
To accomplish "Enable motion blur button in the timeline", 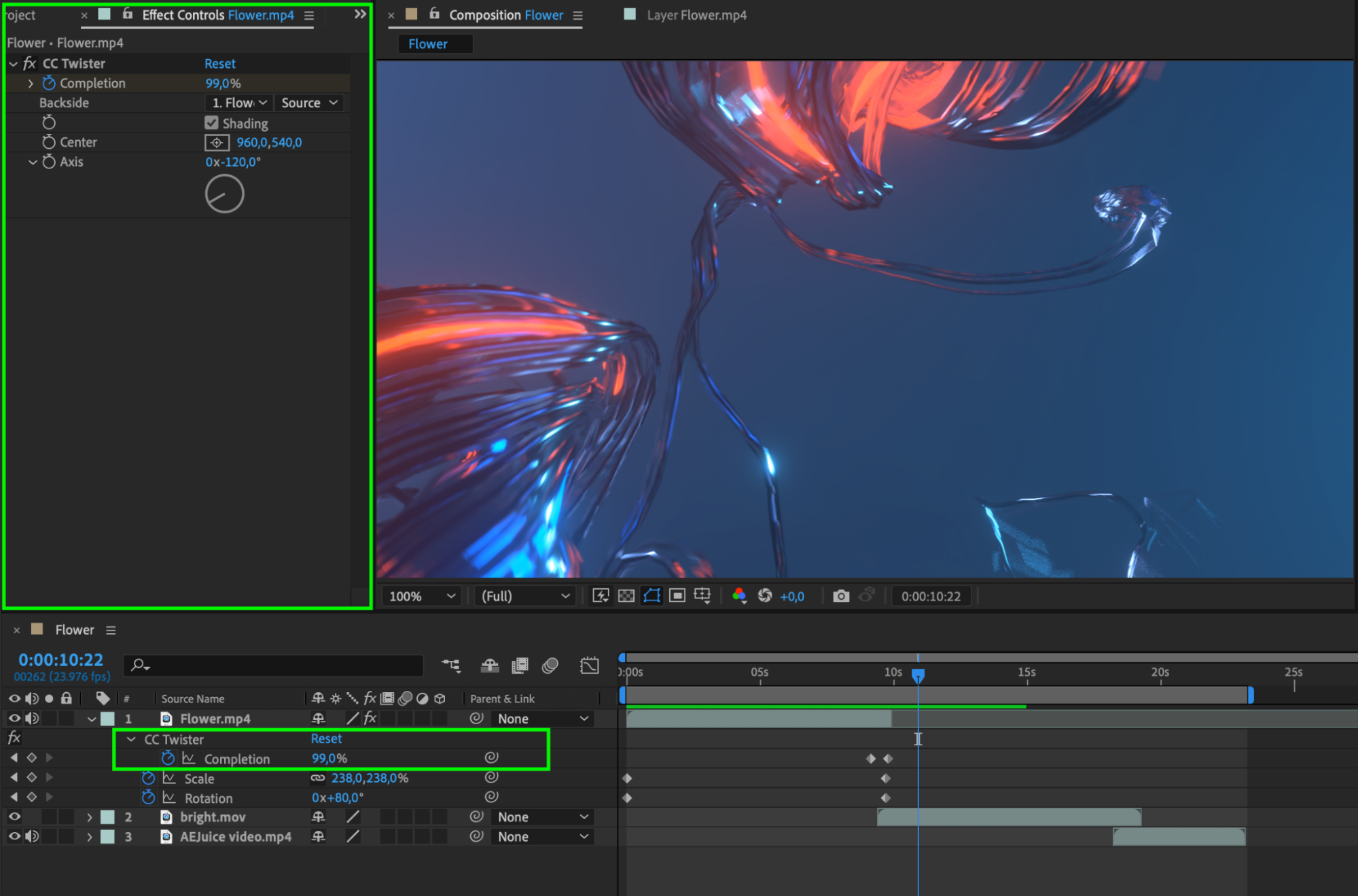I will coord(550,666).
